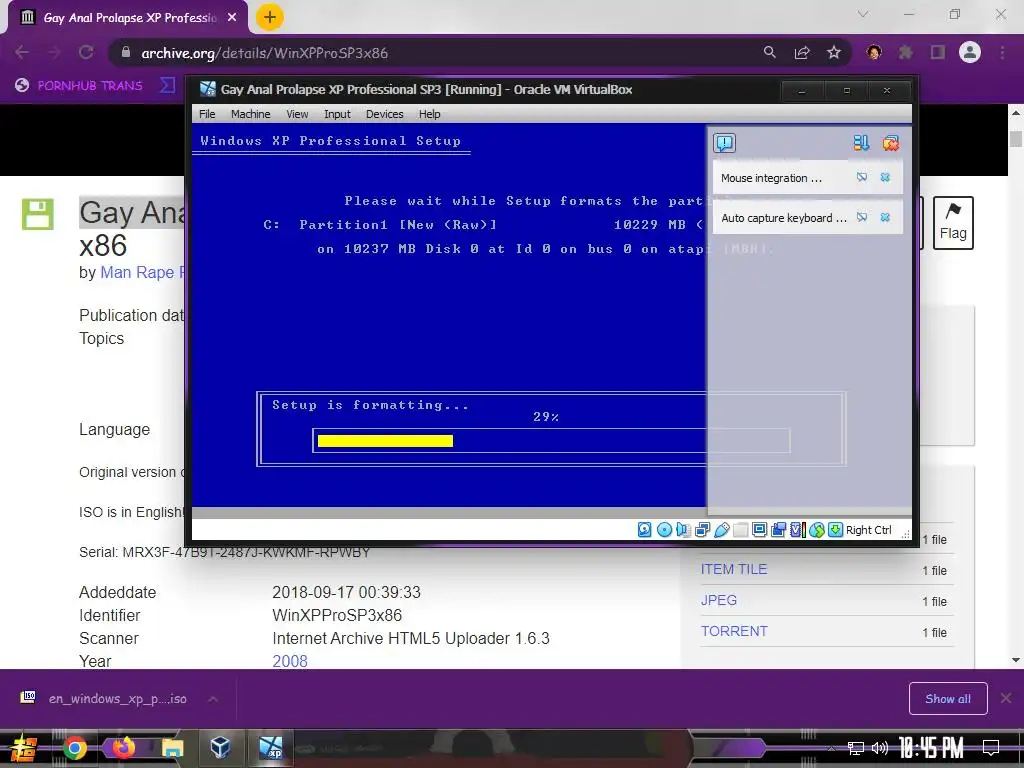
Task: Click Chrome back arrow
Action: pos(22,52)
